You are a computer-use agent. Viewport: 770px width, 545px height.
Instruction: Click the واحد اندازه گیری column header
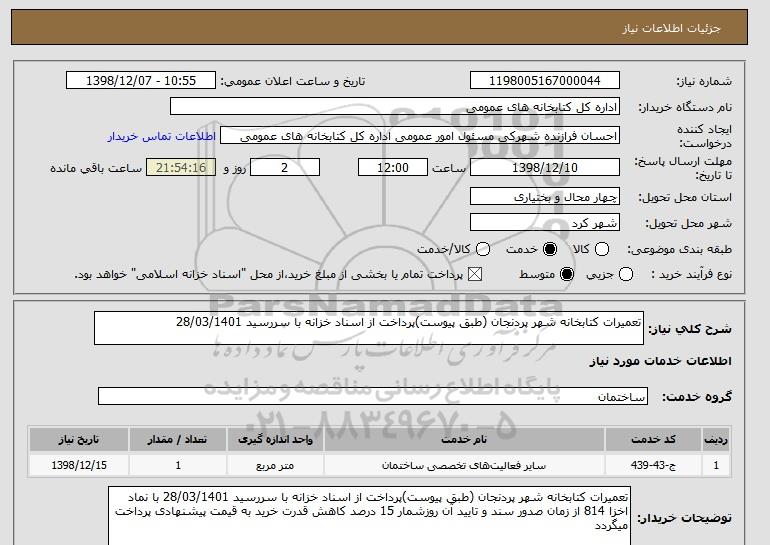coord(275,439)
